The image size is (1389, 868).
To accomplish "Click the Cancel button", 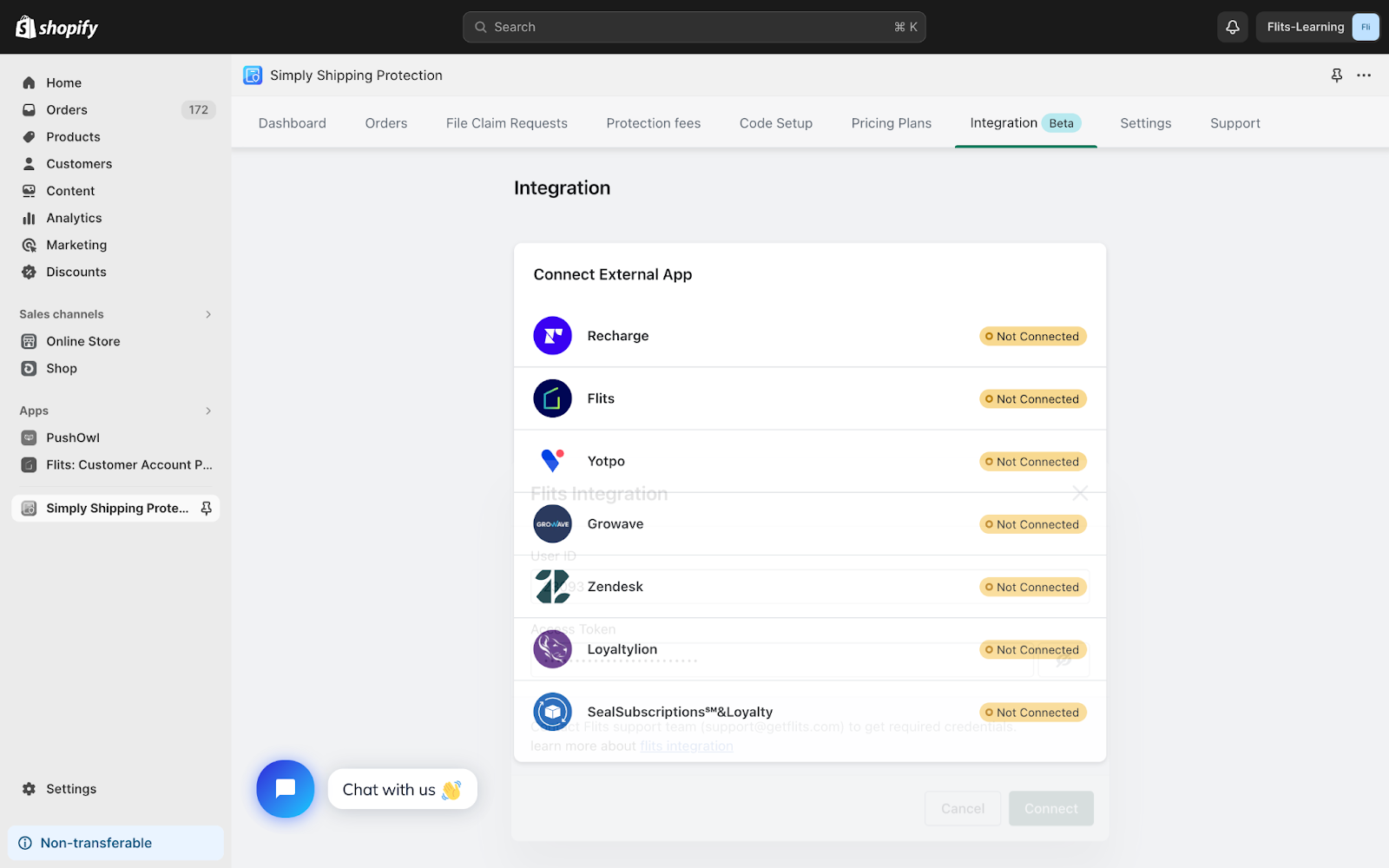I will 963,808.
